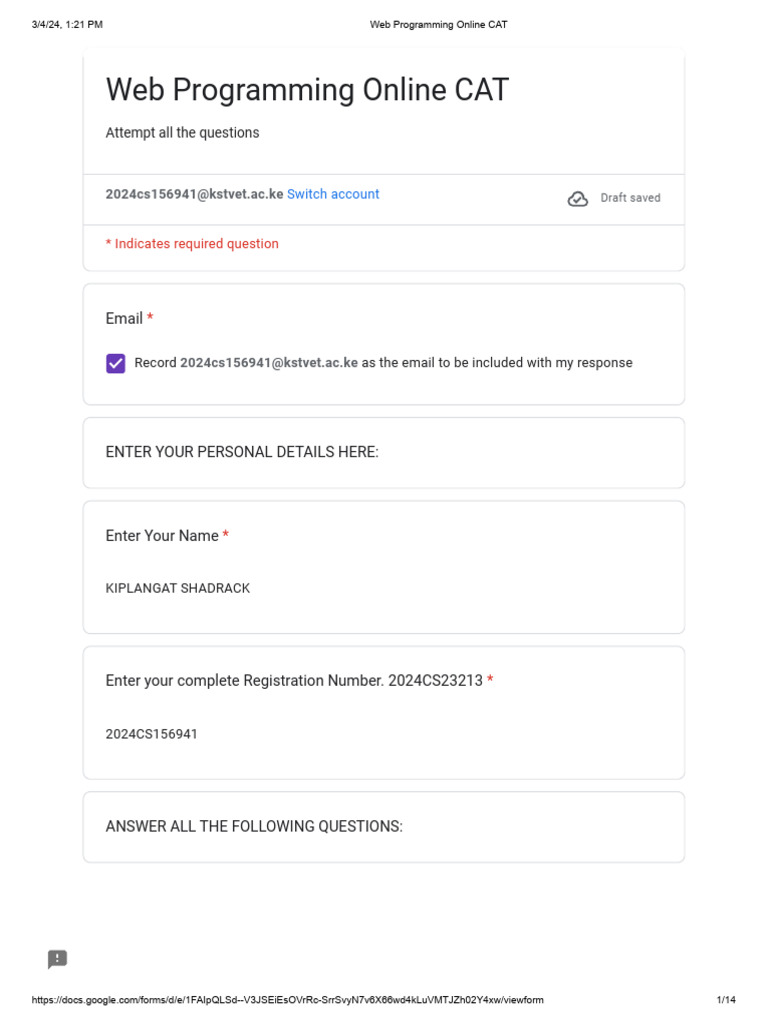Screen dimensions: 768x1024
Task: Click the Attempt all the questions description
Action: point(182,133)
